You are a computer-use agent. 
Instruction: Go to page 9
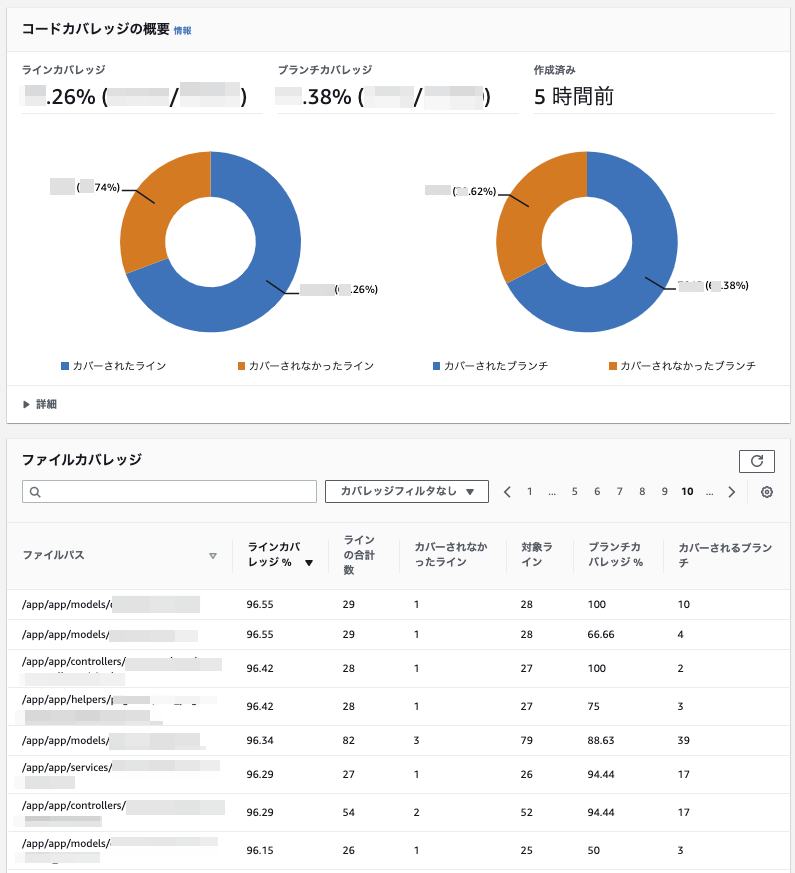[x=664, y=492]
